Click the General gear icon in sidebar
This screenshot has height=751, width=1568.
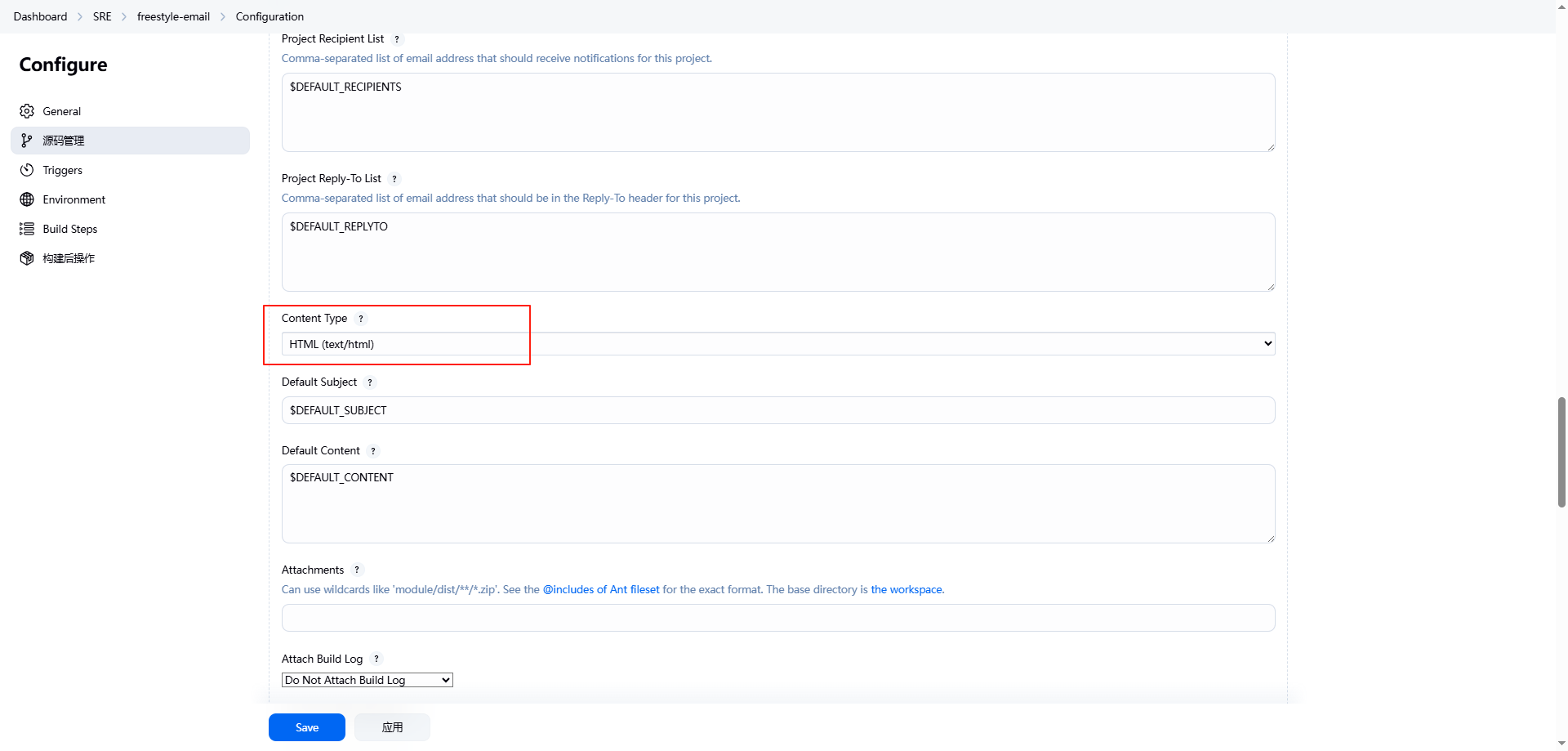[27, 111]
